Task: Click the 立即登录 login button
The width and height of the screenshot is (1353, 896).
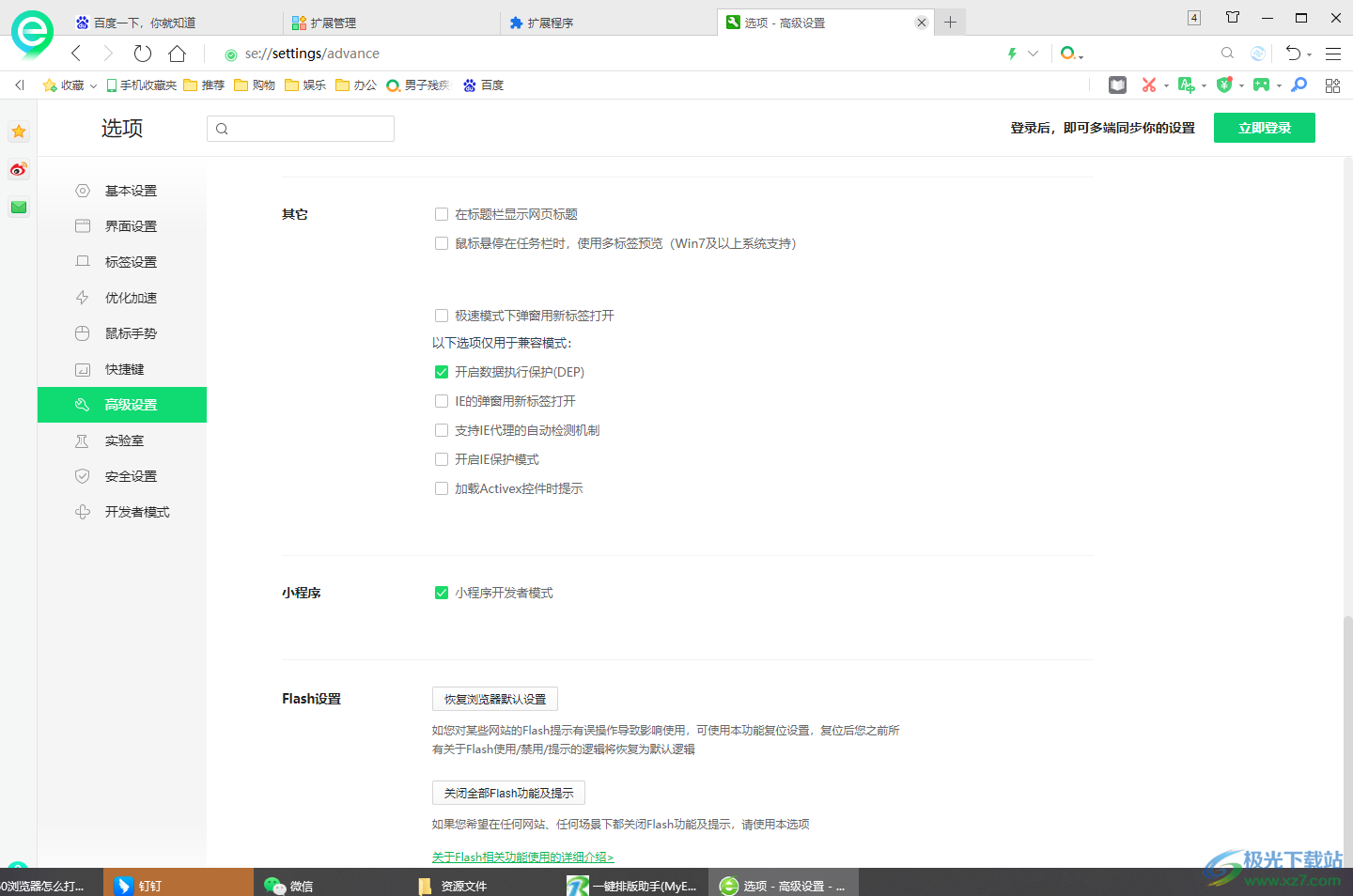Action: point(1265,128)
